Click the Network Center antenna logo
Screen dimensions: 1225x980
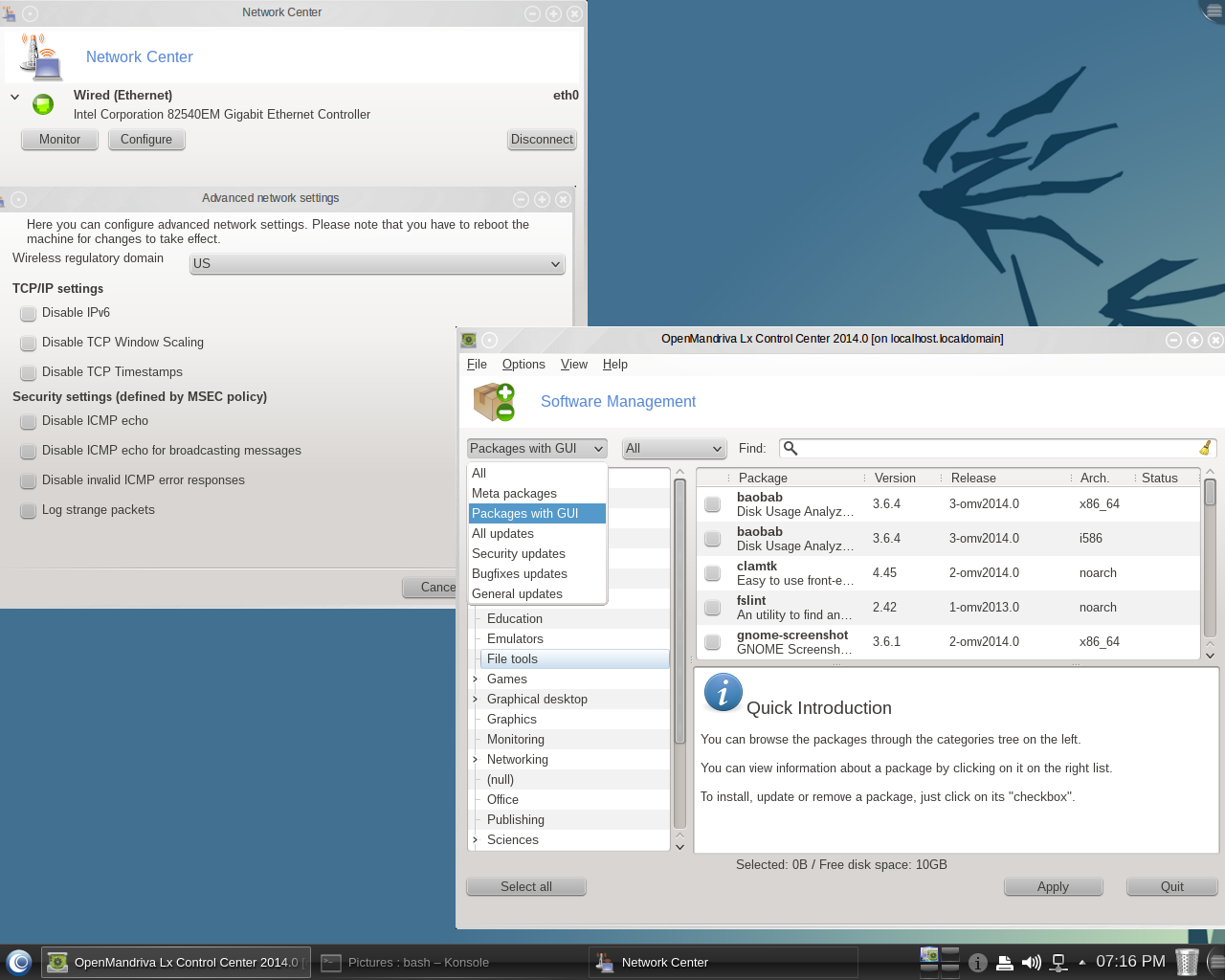pos(41,56)
